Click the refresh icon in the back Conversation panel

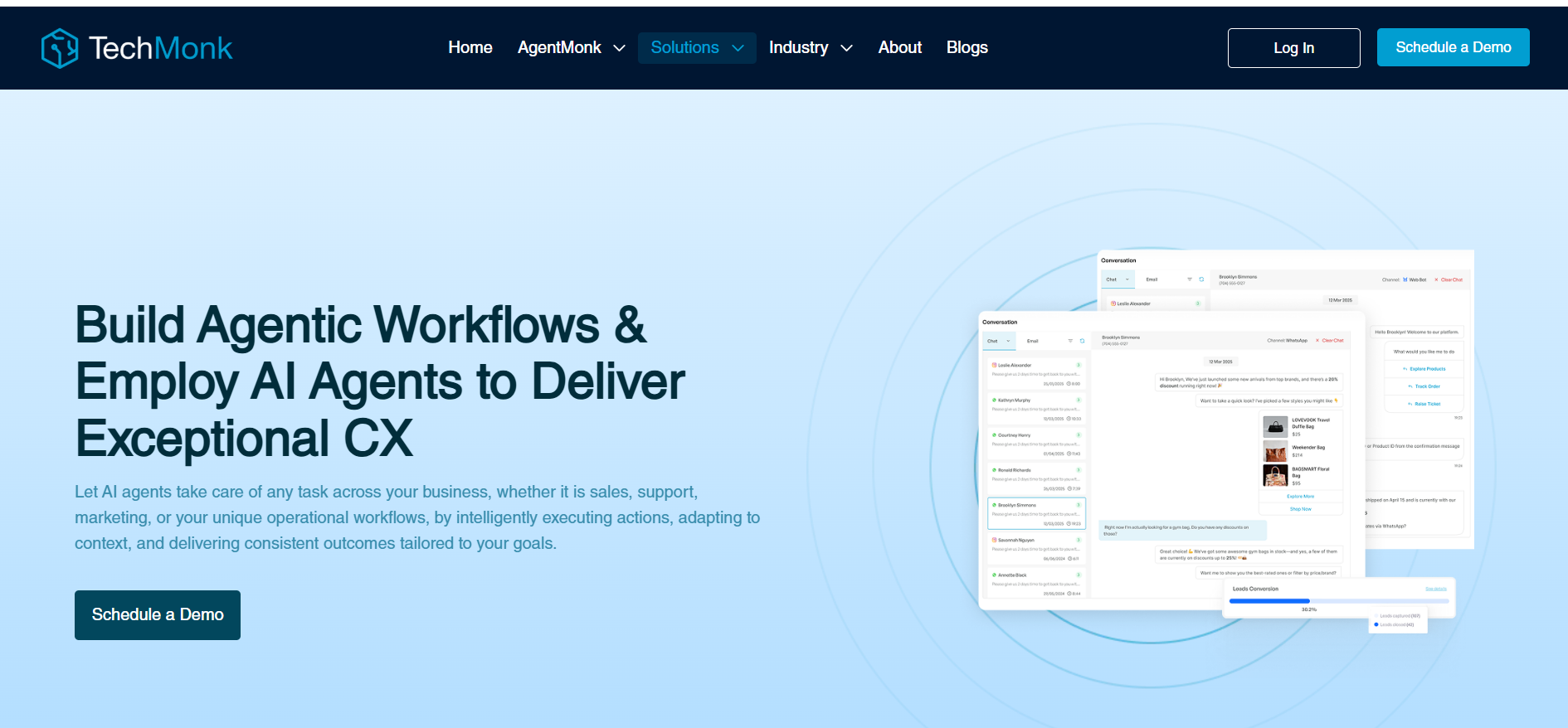(1201, 279)
